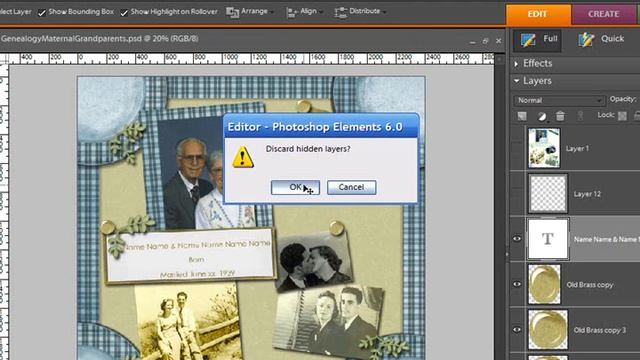Toggle Show Highlight on Rollover checkbox
The width and height of the screenshot is (640, 360).
click(x=124, y=13)
